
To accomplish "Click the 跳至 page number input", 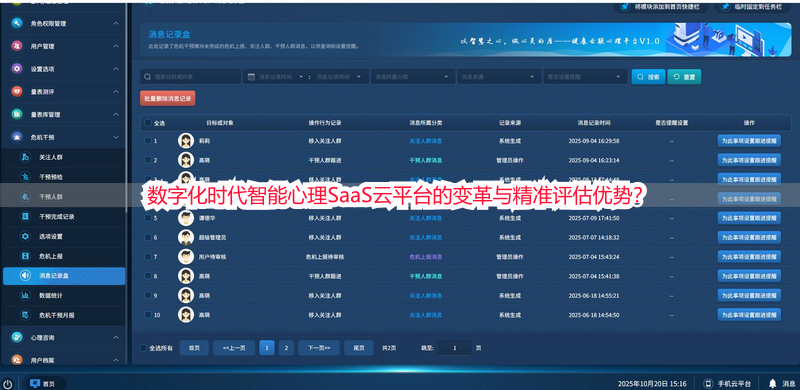I will (454, 348).
